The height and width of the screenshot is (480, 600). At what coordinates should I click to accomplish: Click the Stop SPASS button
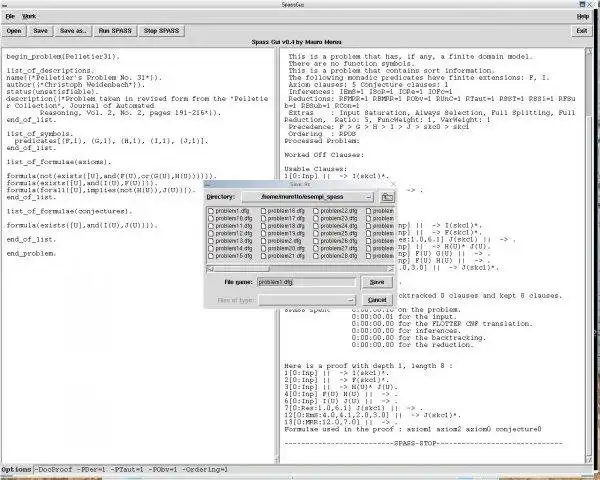[161, 31]
